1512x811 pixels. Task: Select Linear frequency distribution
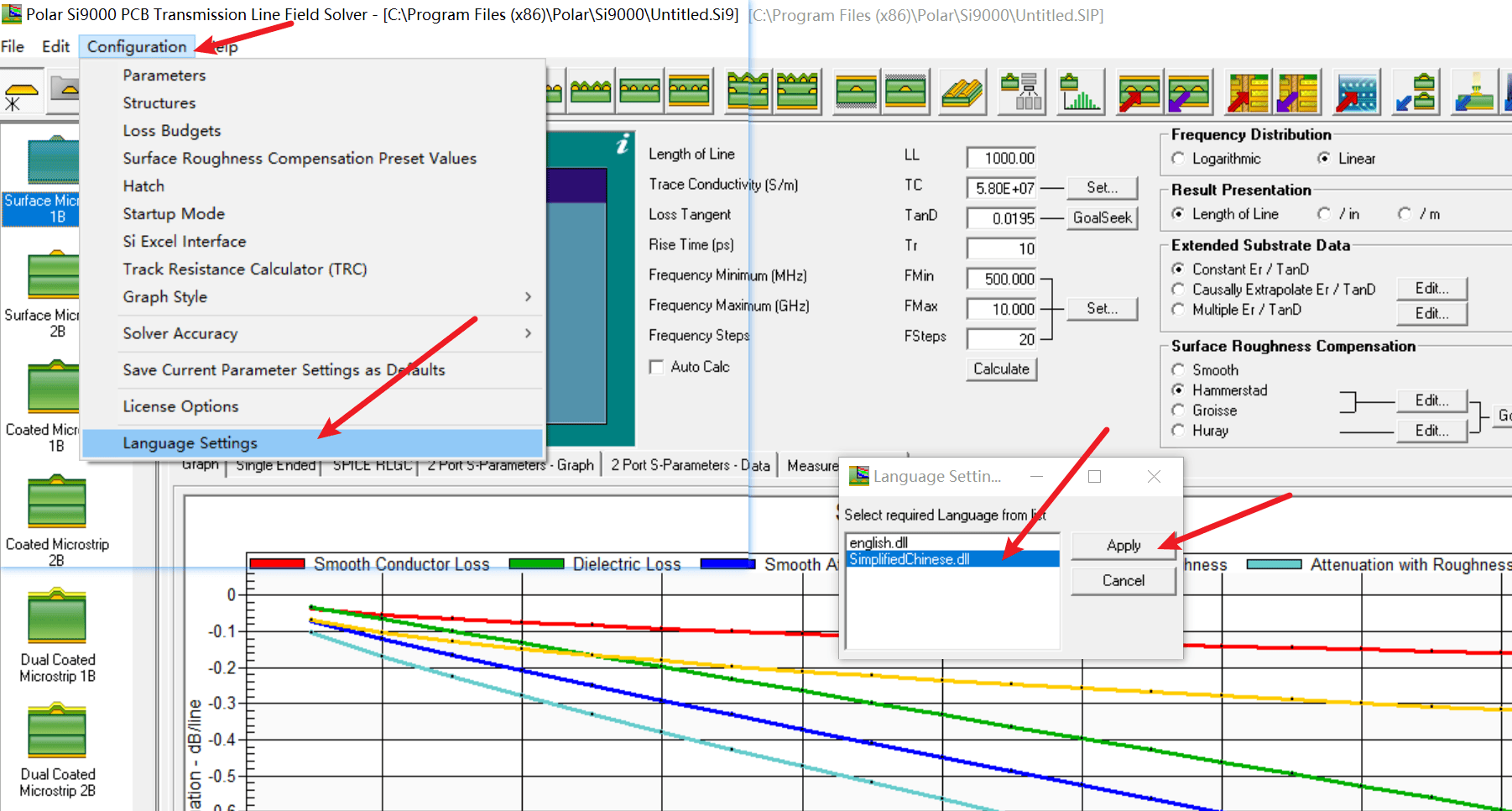[1324, 159]
